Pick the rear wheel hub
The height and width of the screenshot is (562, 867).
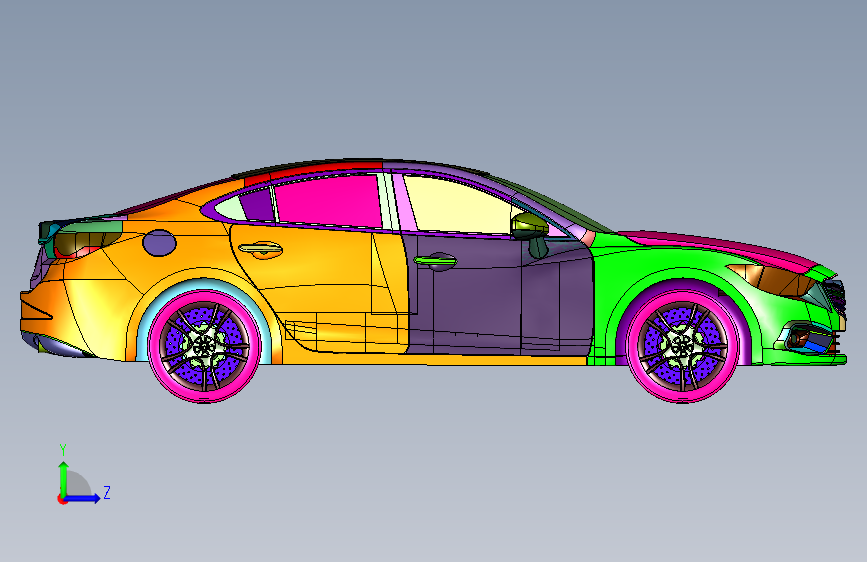click(x=204, y=345)
